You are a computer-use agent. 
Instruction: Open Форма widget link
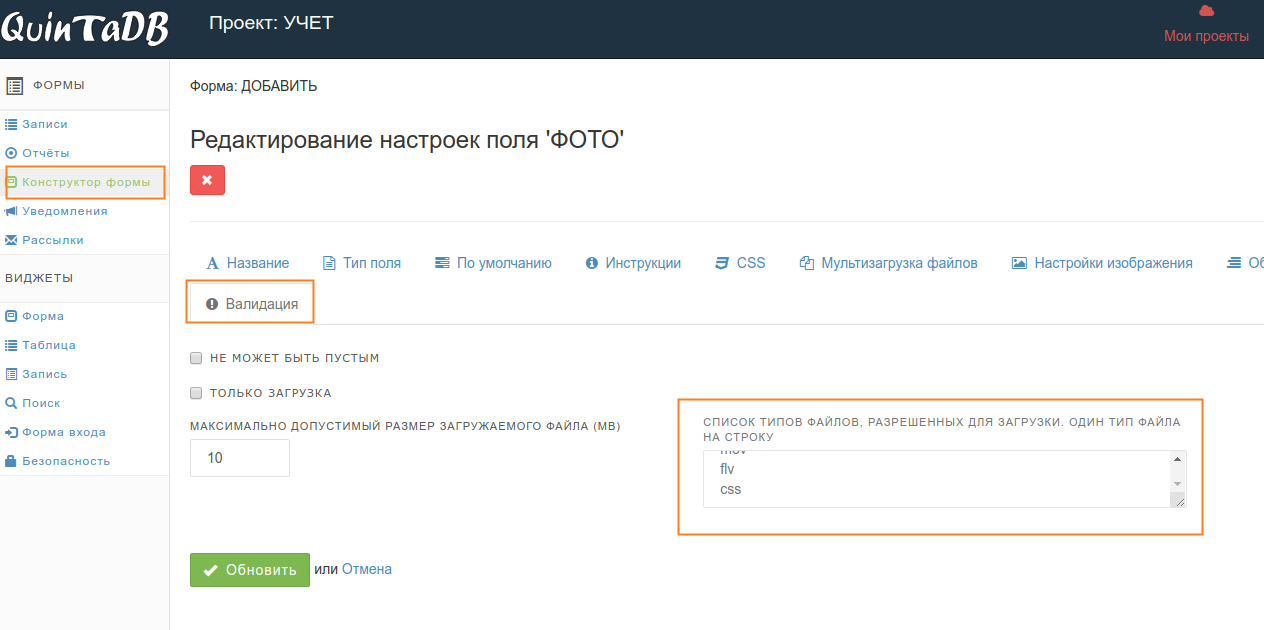tap(43, 316)
